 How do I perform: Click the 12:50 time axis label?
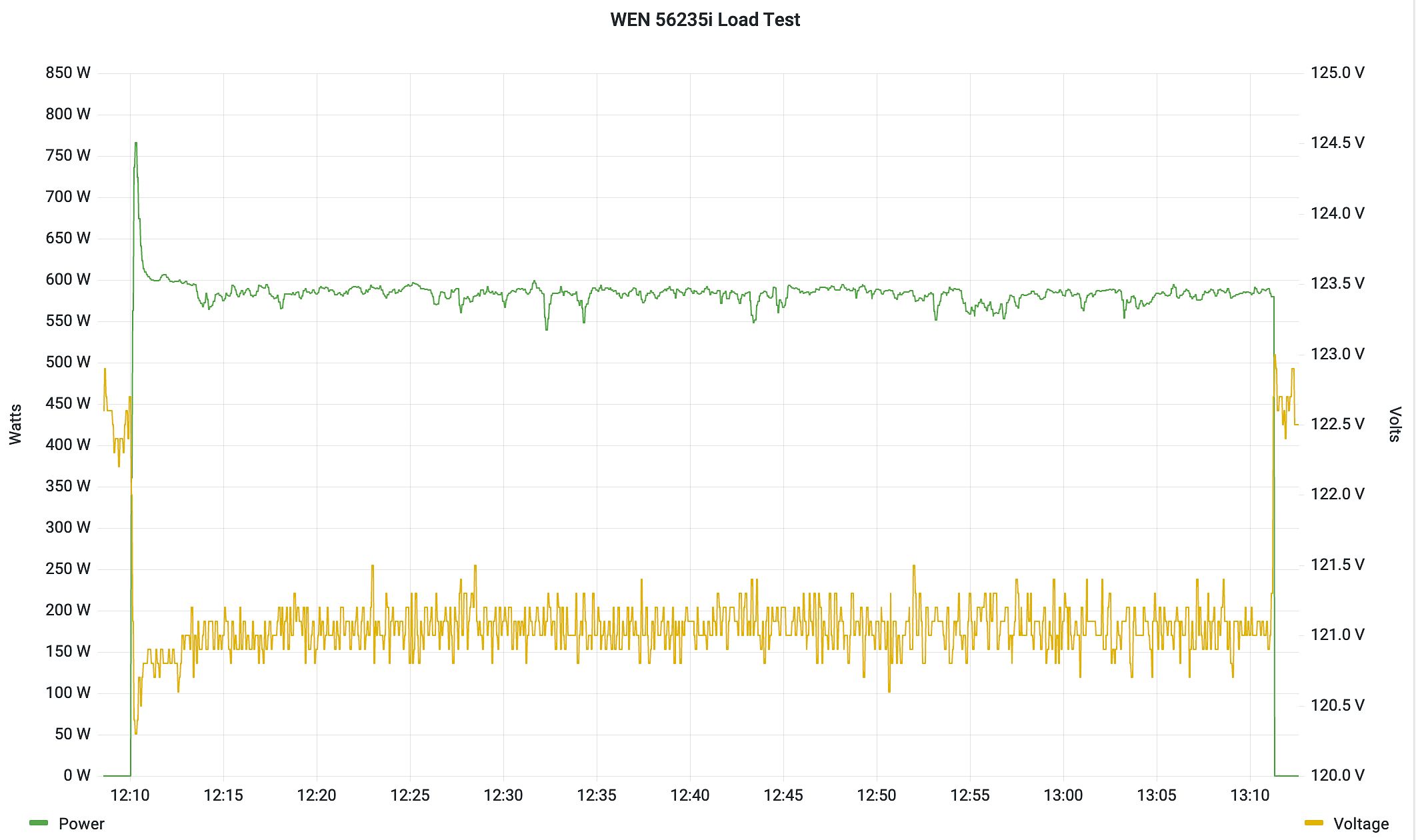coord(877,795)
